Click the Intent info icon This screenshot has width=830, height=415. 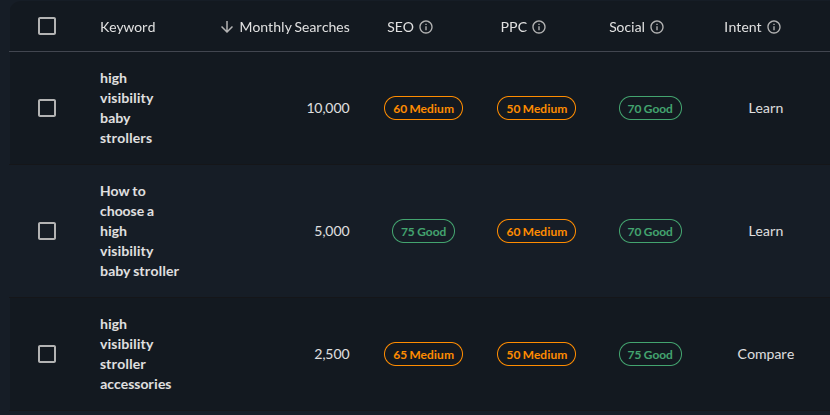tap(774, 27)
